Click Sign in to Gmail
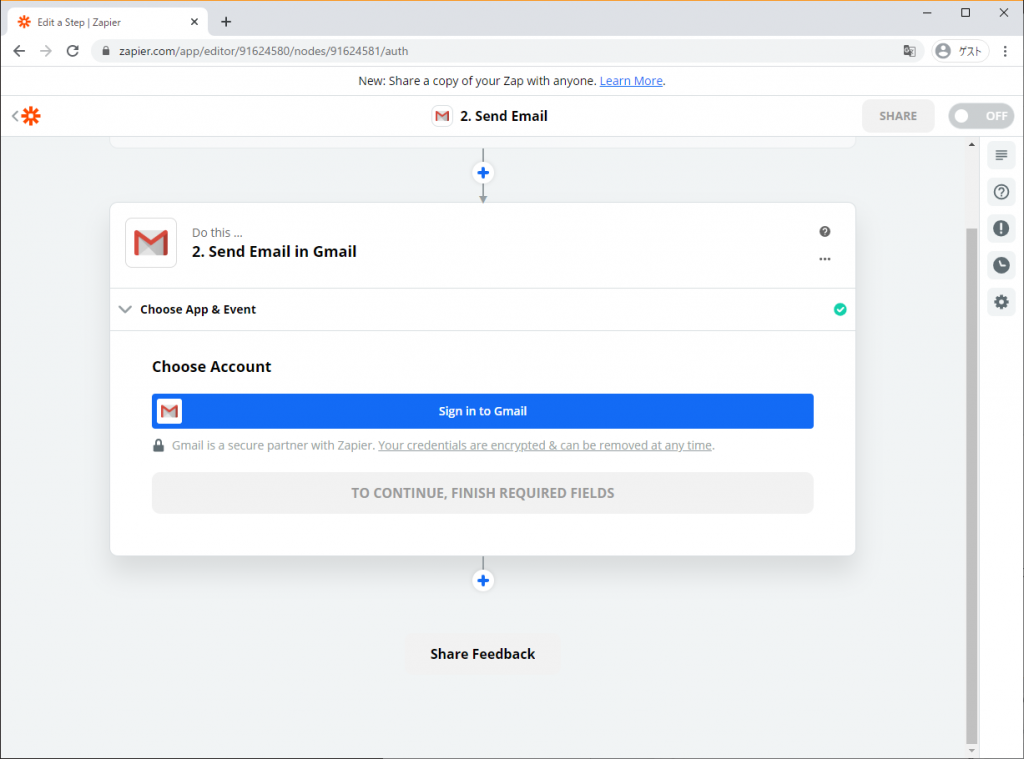This screenshot has height=759, width=1024. point(483,412)
